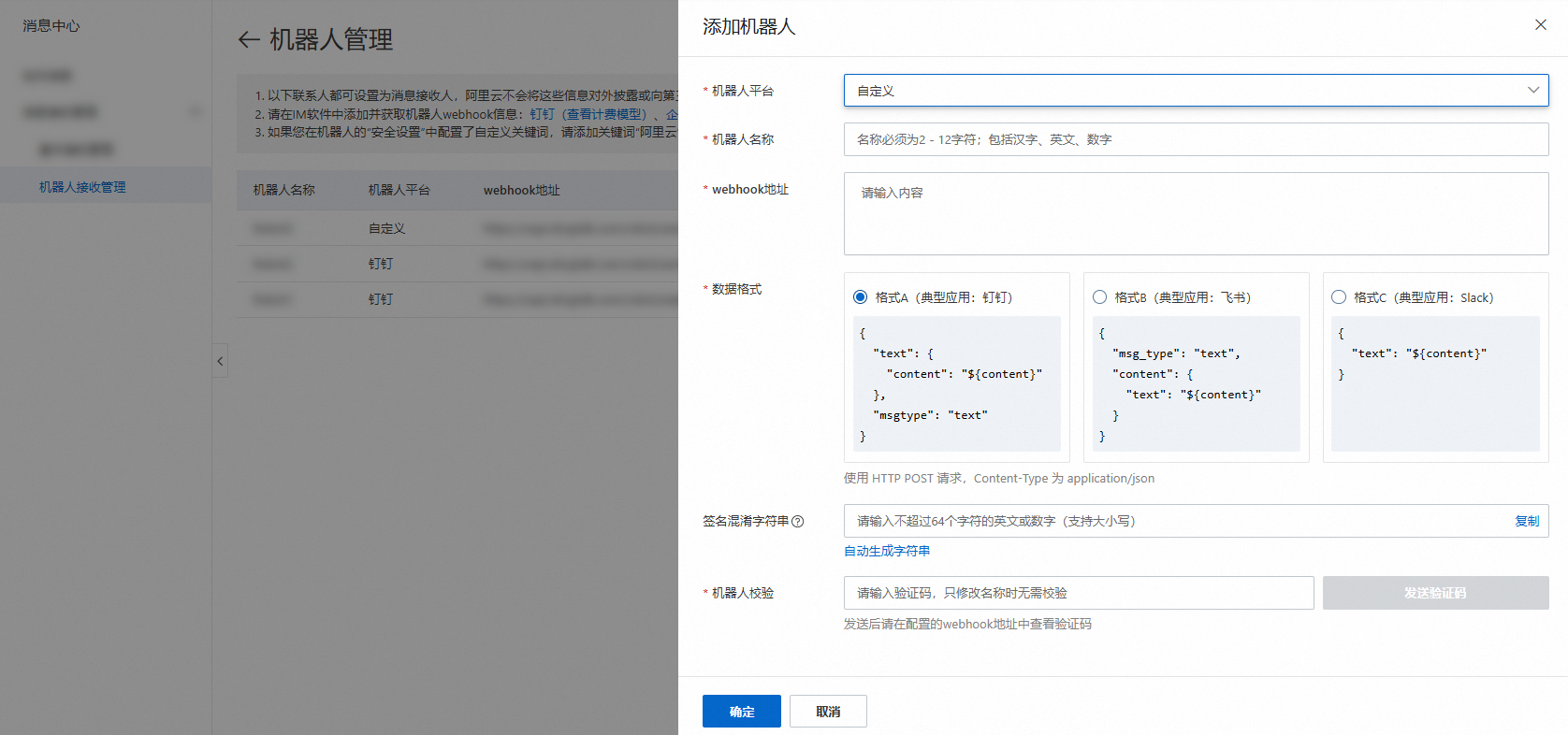Click the 格式A JSON code sample
The width and height of the screenshot is (1568, 735).
click(x=956, y=384)
